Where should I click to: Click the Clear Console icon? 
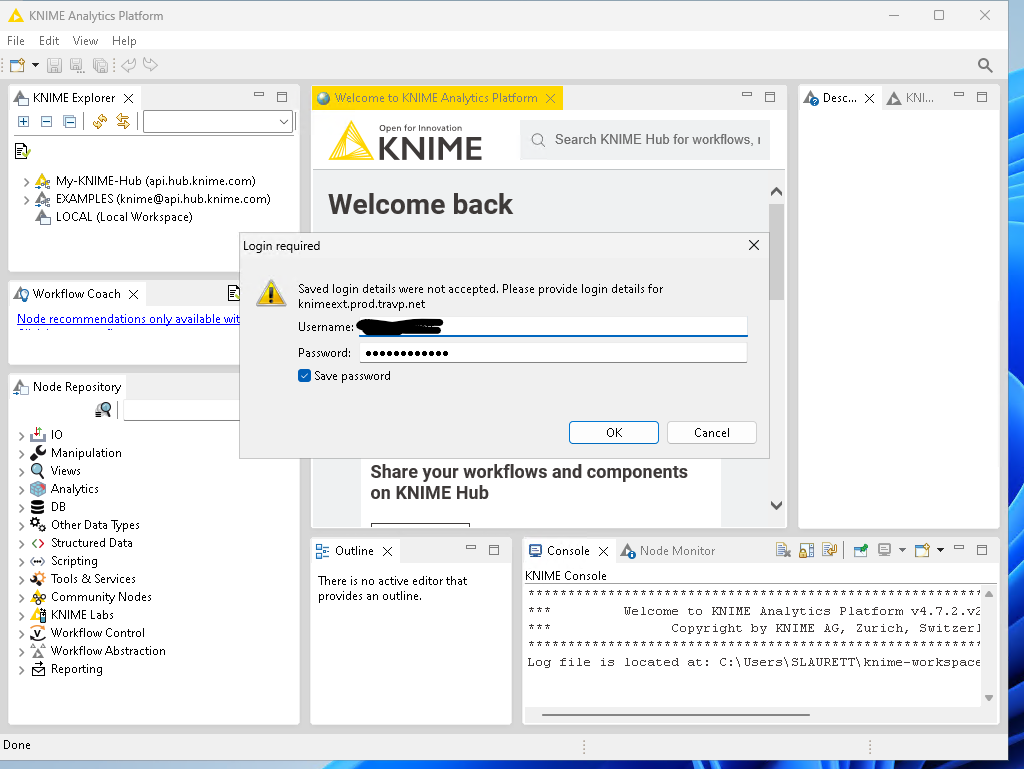pos(783,551)
